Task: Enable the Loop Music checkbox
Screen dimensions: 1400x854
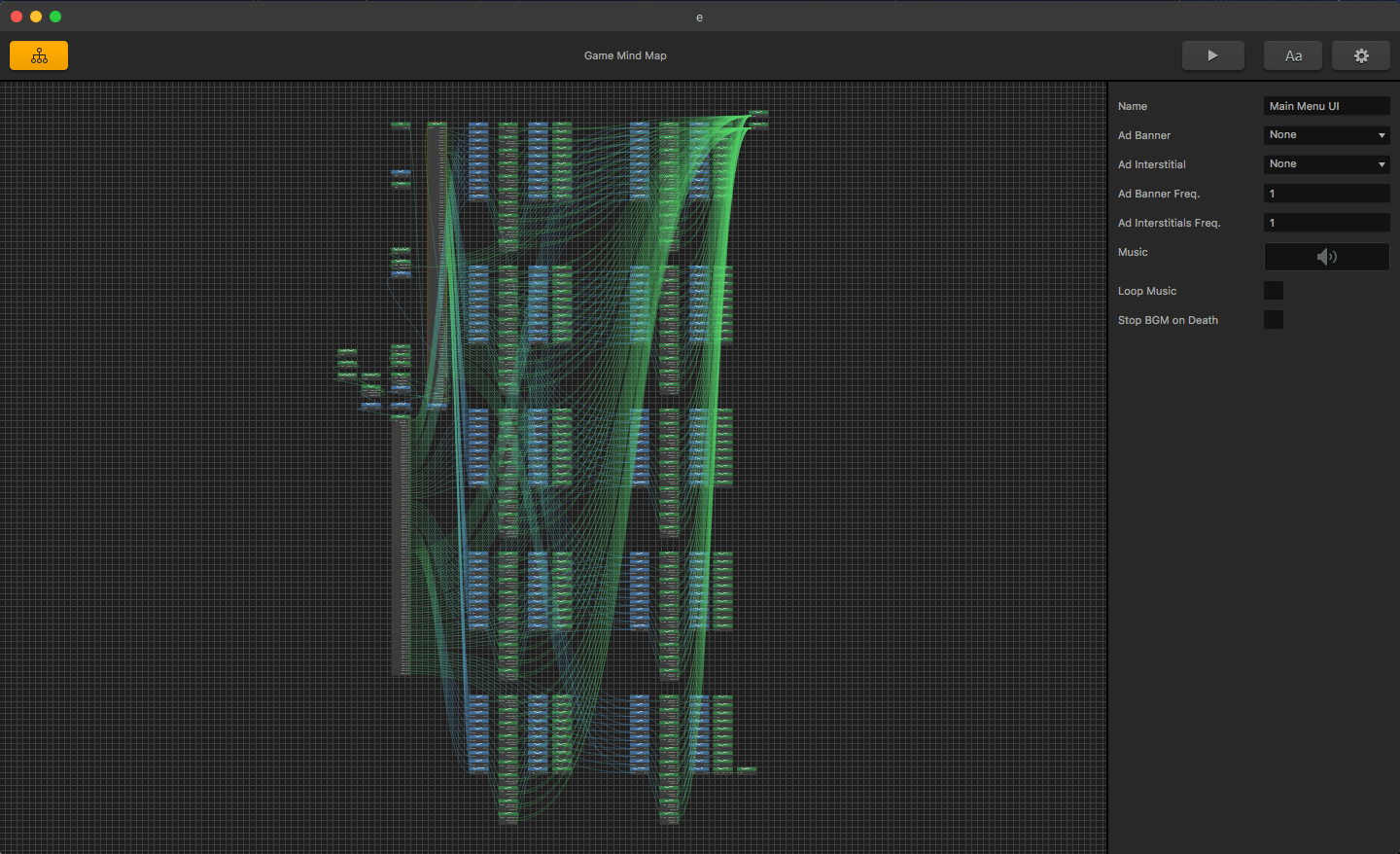Action: (x=1273, y=291)
